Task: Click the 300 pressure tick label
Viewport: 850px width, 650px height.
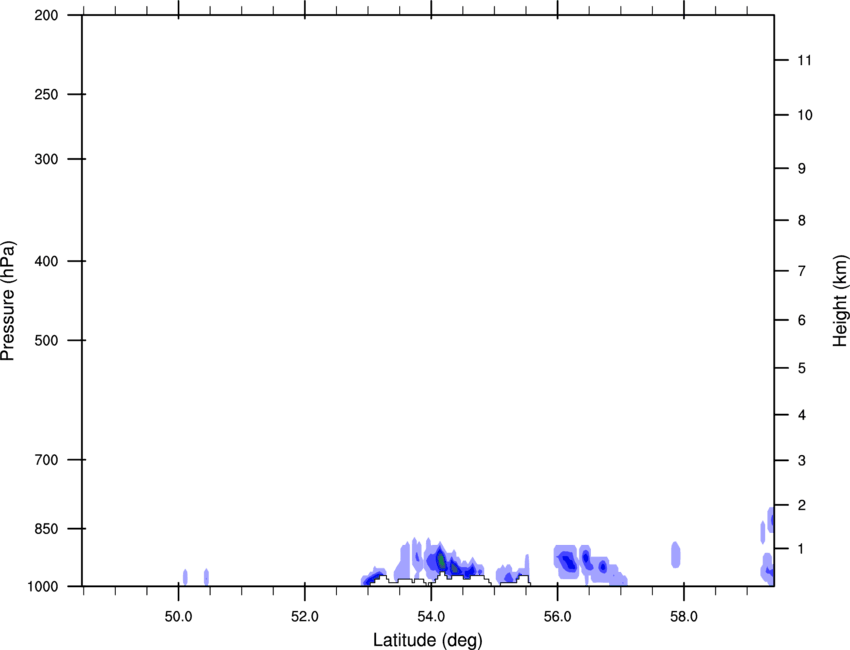Action: pos(47,160)
